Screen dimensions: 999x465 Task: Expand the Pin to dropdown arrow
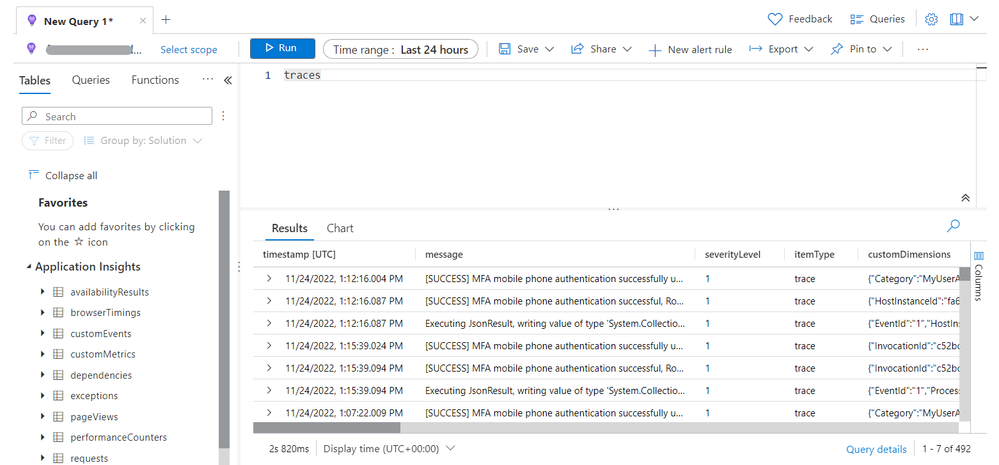point(886,49)
